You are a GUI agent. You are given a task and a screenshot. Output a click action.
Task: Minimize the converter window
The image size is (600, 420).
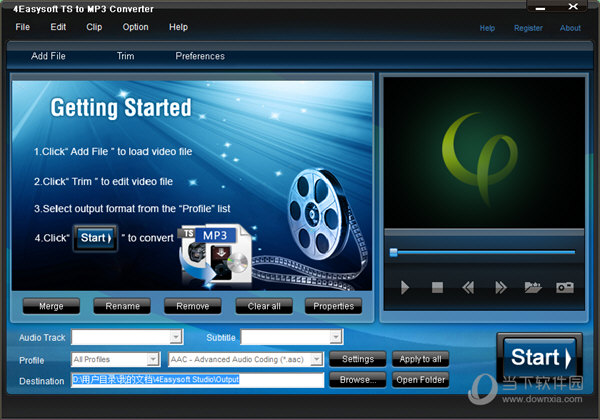coord(540,7)
